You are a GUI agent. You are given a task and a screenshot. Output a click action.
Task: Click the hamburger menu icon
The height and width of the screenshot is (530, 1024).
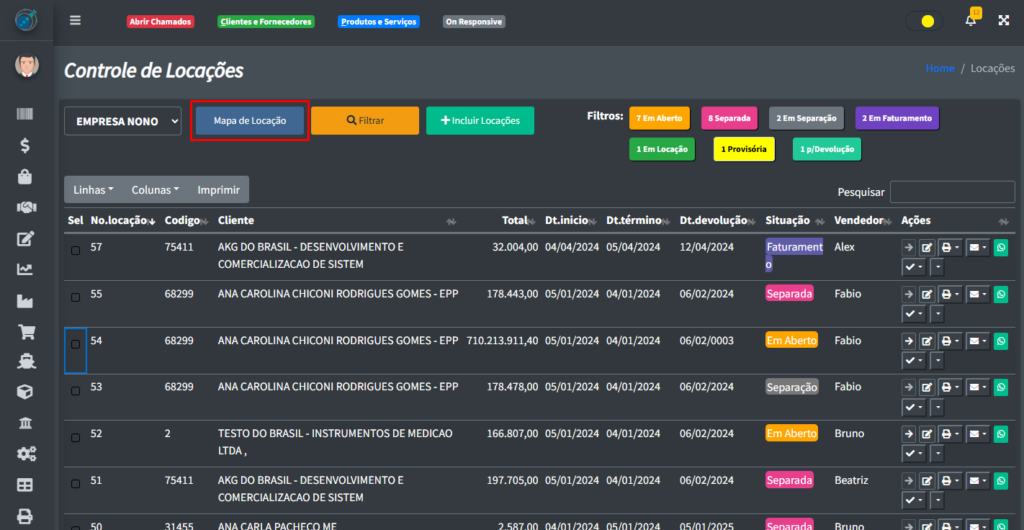(76, 21)
